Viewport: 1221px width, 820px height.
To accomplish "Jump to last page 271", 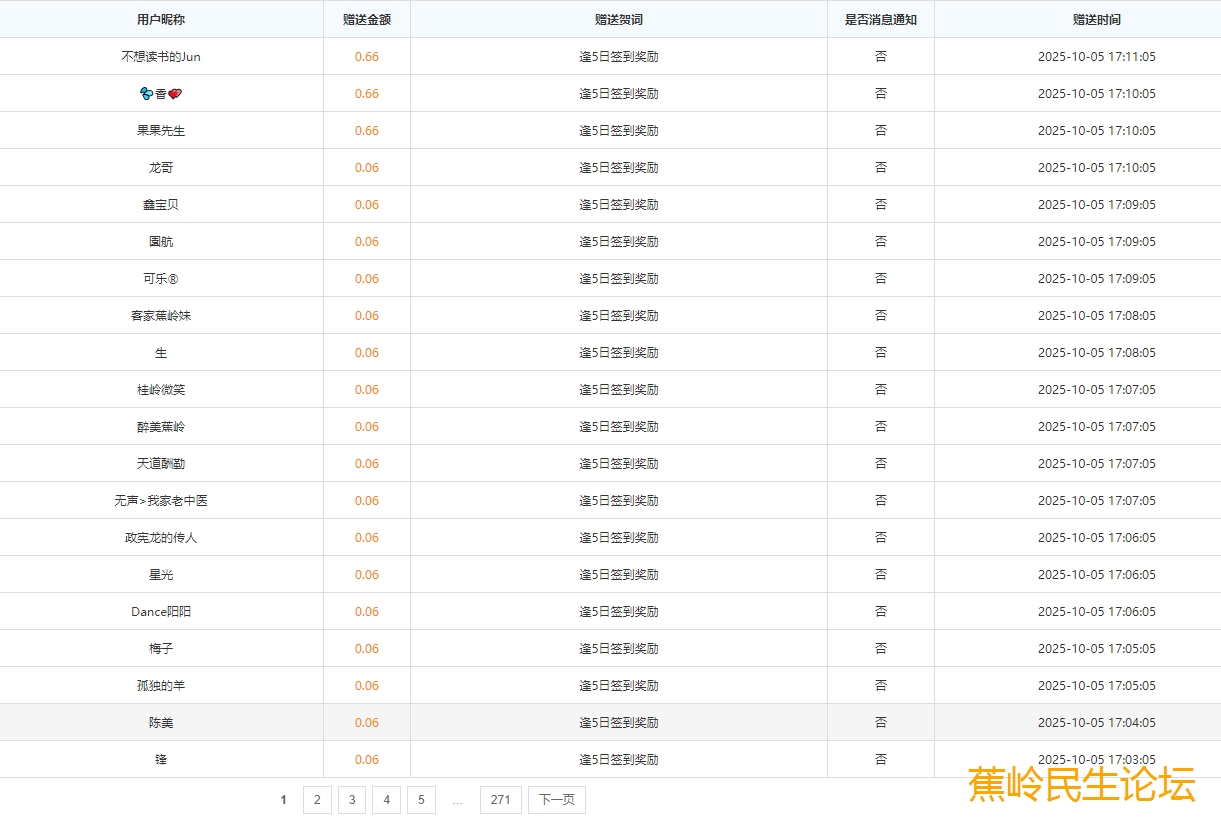I will tap(501, 800).
